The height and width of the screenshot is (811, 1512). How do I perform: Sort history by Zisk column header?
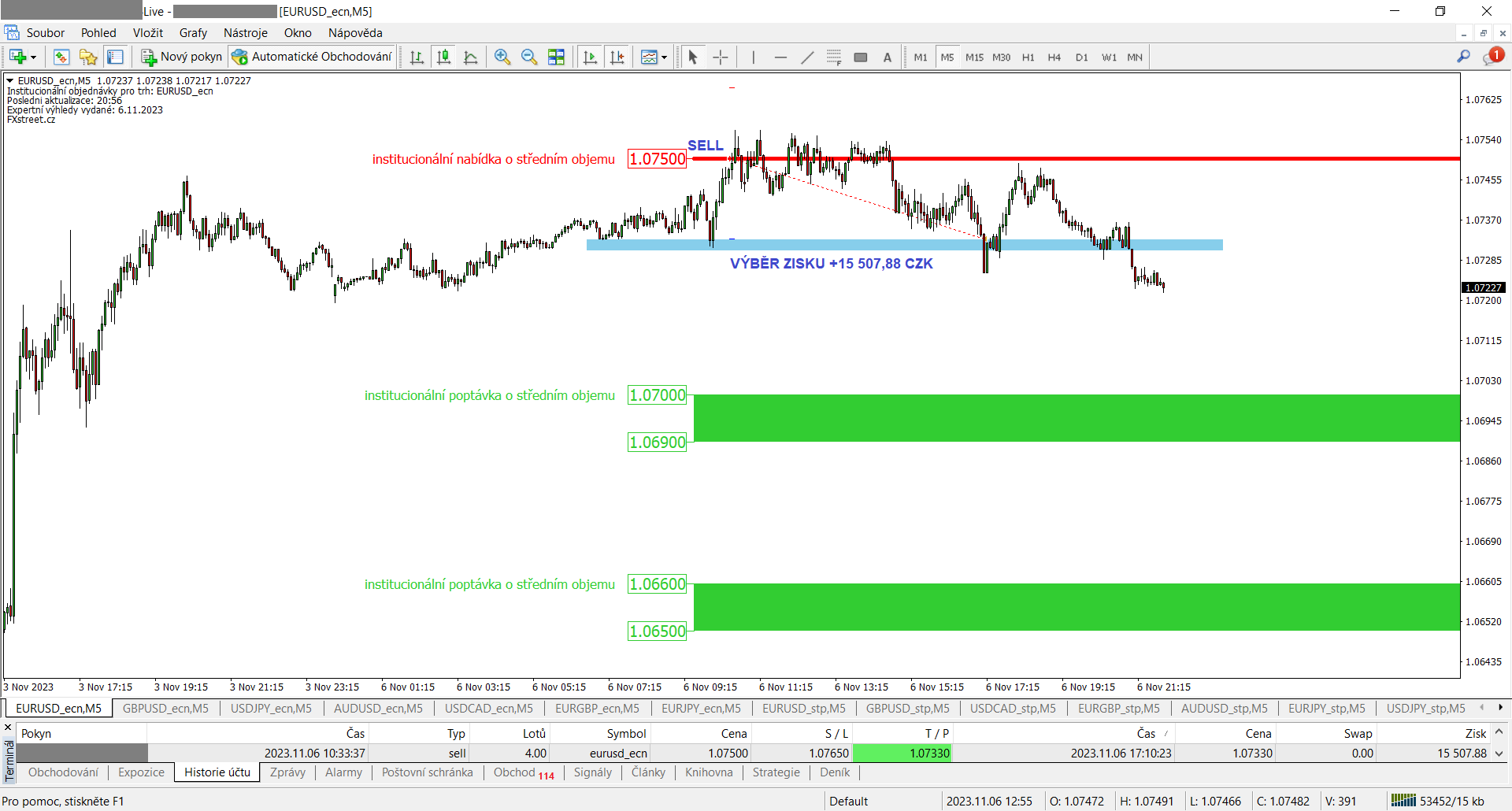(1432, 733)
